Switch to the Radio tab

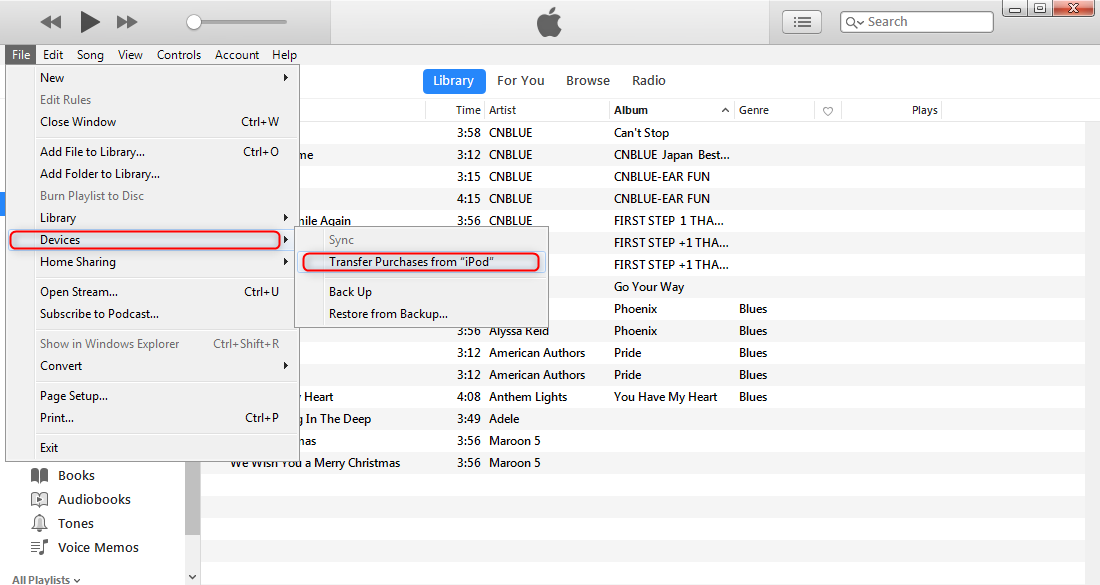[x=649, y=81]
